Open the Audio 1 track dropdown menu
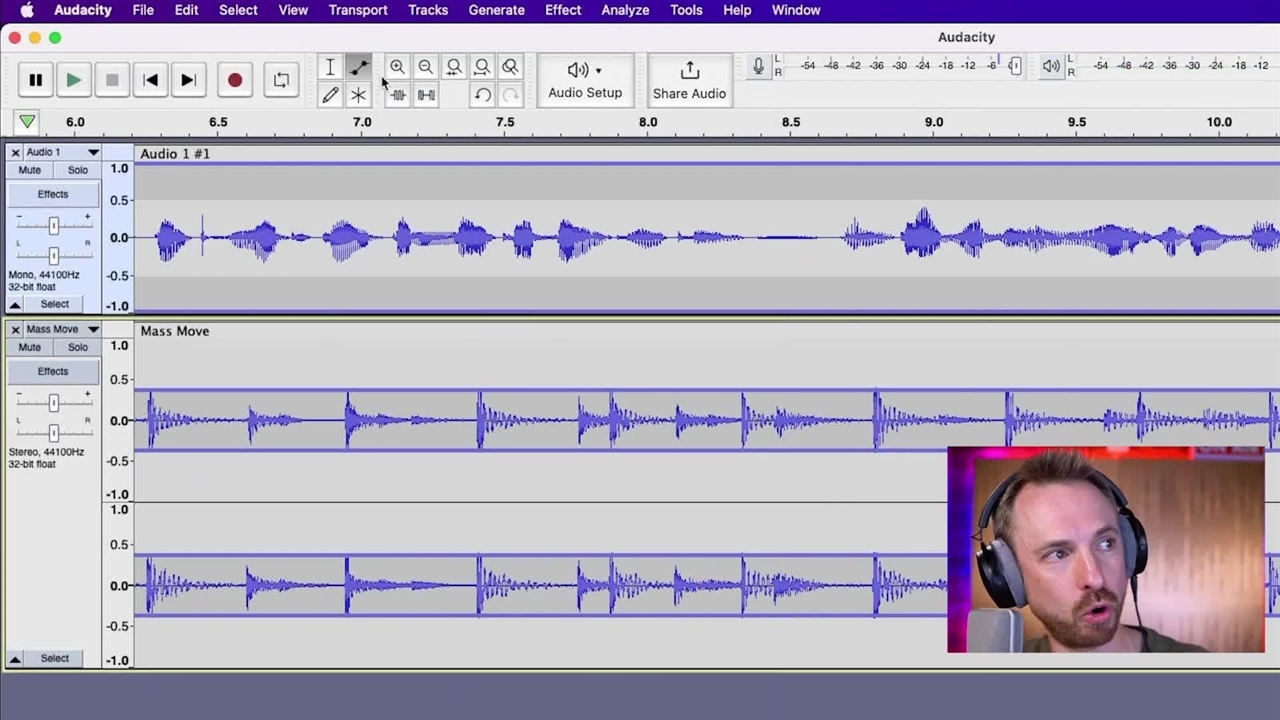Screen dimensions: 1280x720 coord(92,152)
